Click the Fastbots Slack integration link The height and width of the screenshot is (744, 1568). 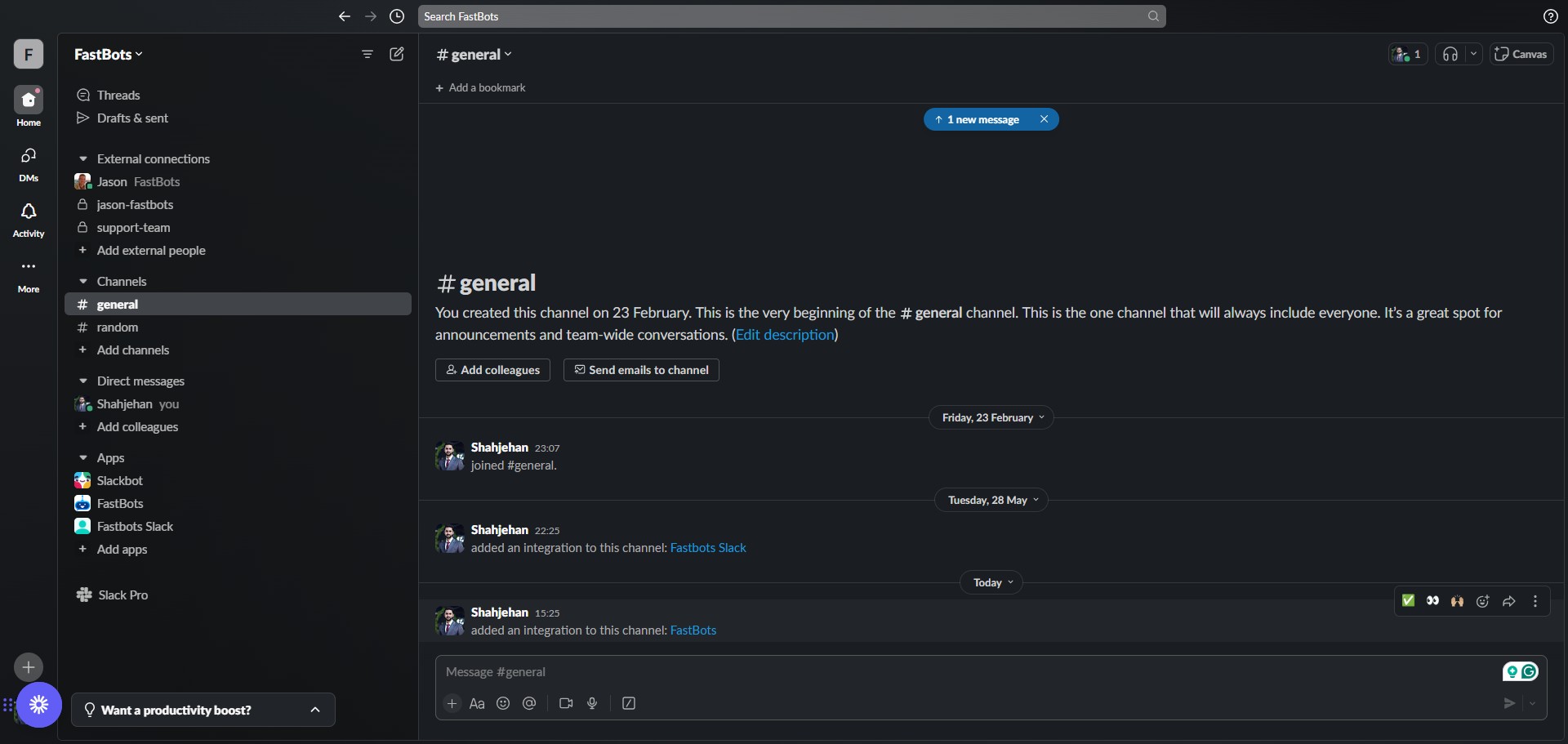coord(708,548)
